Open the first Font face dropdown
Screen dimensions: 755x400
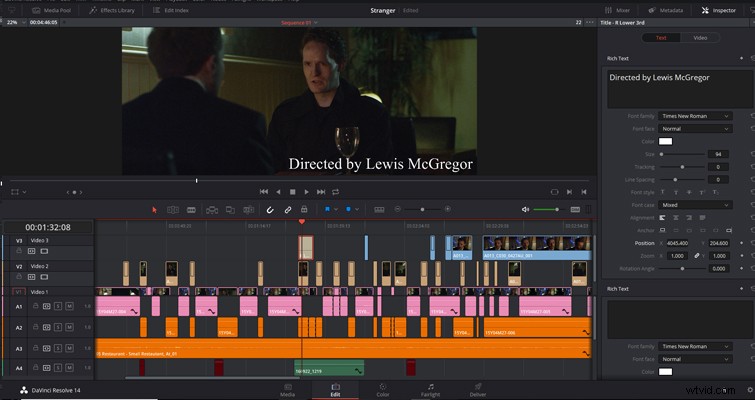coord(695,129)
